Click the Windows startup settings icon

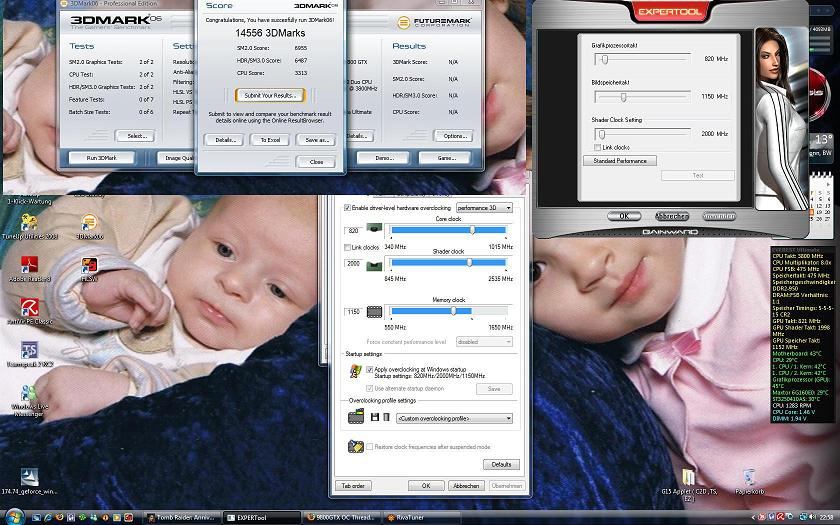(x=355, y=371)
